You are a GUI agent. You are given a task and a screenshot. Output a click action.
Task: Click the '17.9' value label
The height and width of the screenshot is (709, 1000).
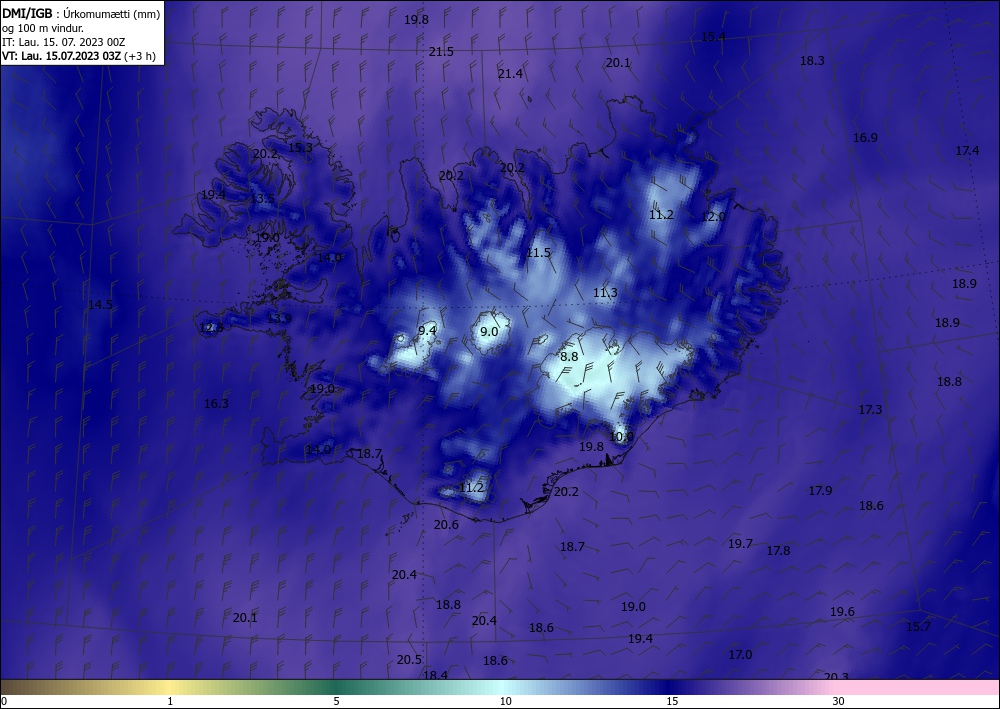pyautogui.click(x=820, y=490)
